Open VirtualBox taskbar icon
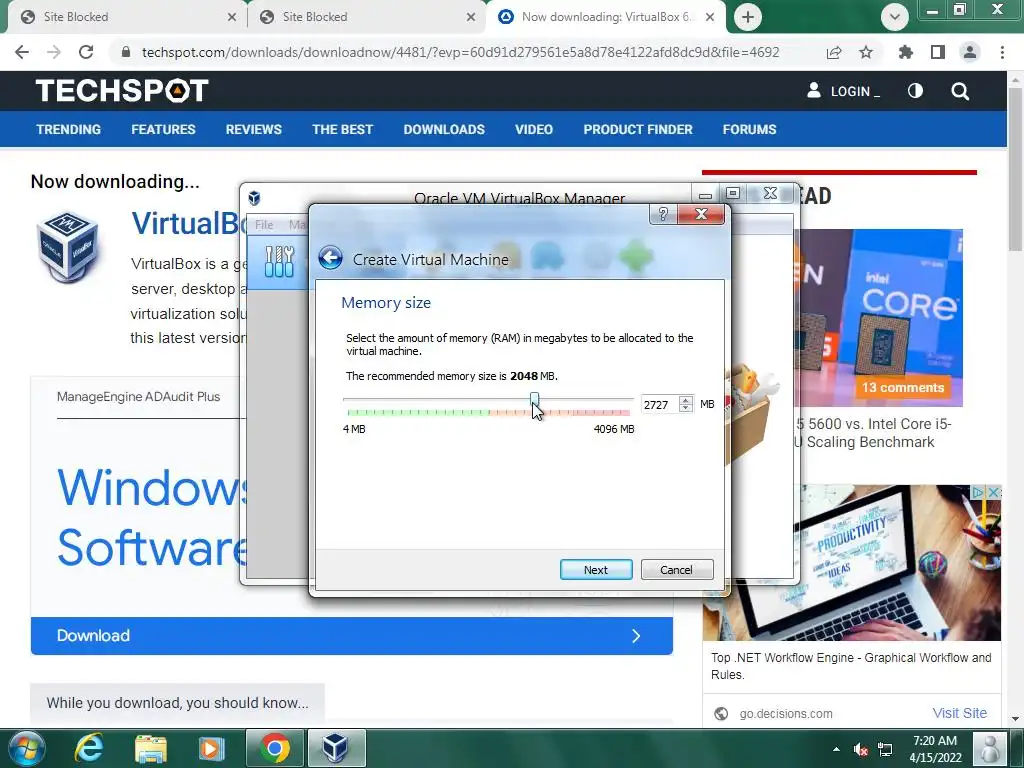Viewport: 1024px width, 768px height. [336, 748]
